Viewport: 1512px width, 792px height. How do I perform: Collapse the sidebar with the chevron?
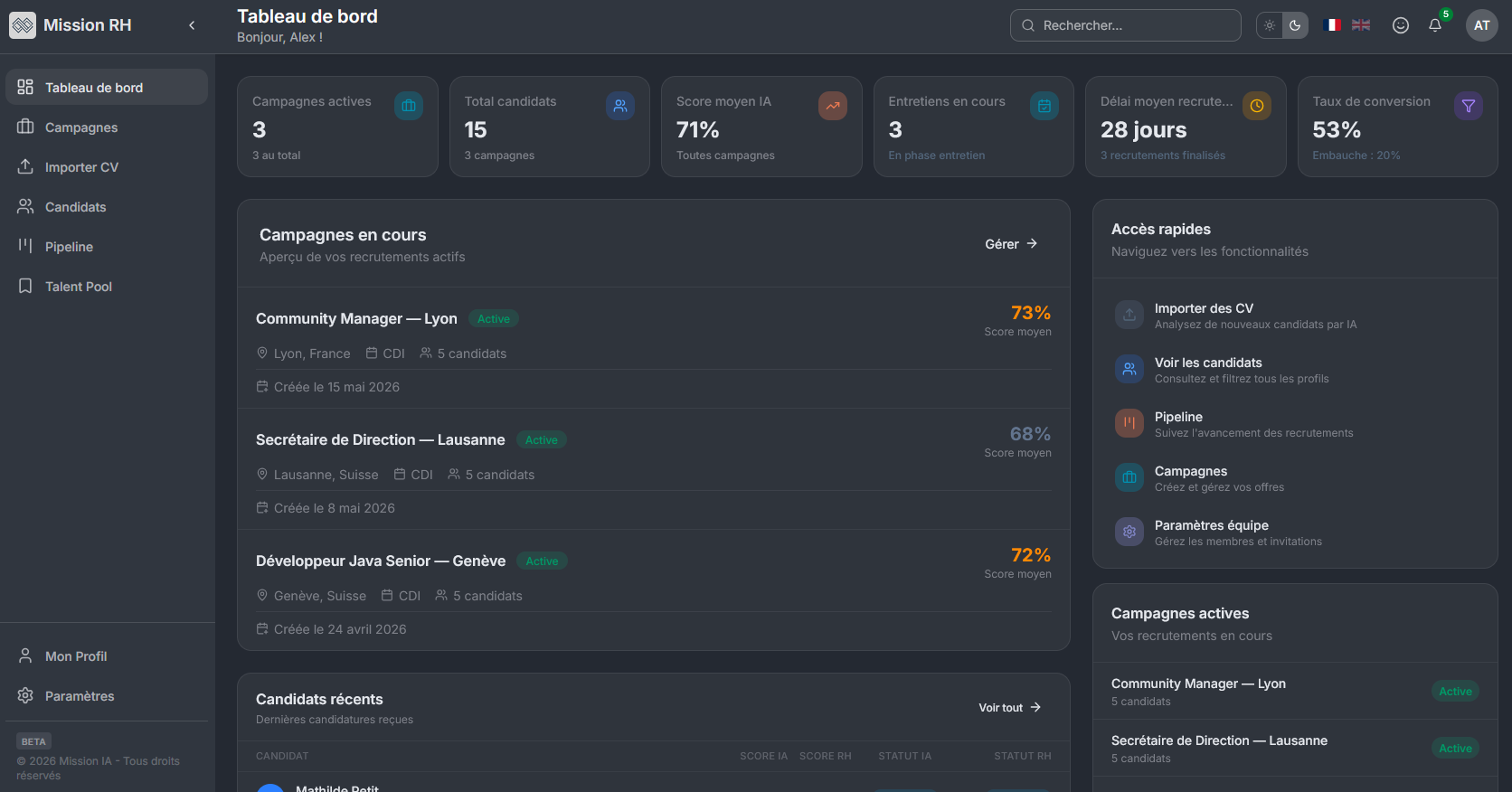click(x=192, y=25)
